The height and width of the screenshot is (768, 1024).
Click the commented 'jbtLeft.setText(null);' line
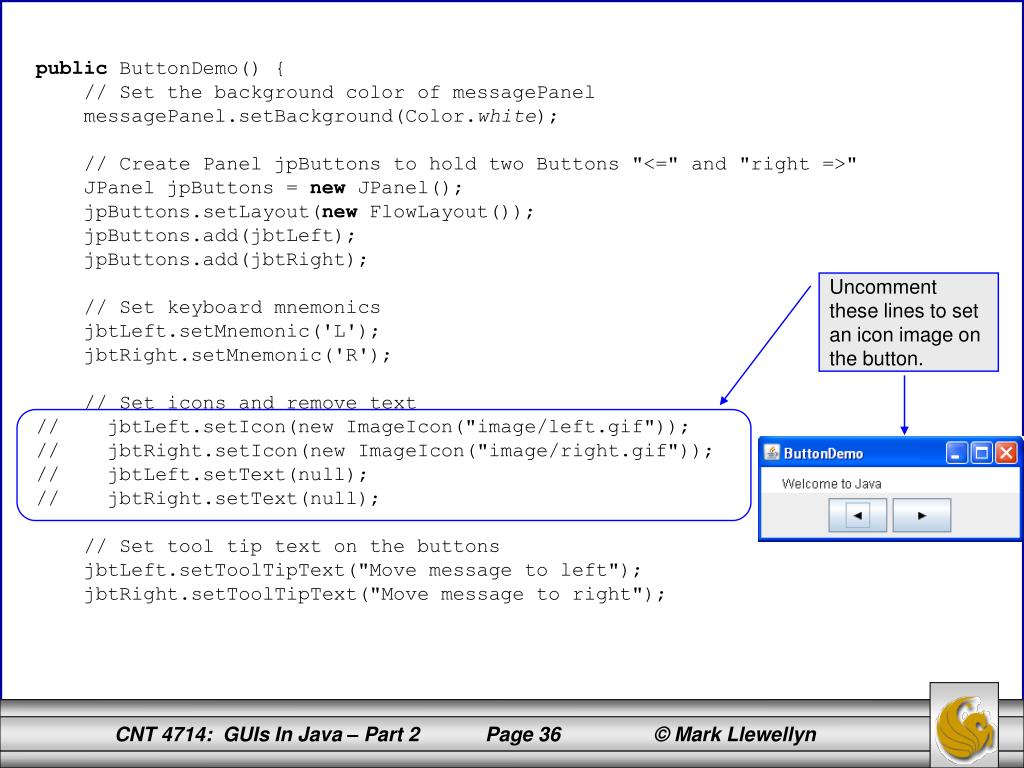coord(202,475)
